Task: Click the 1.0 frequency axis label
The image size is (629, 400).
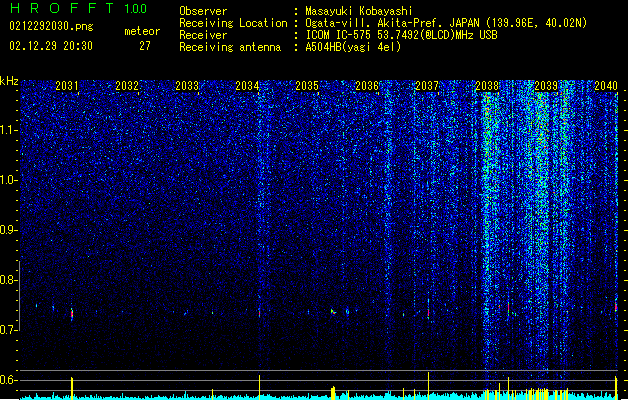Action: click(x=9, y=180)
